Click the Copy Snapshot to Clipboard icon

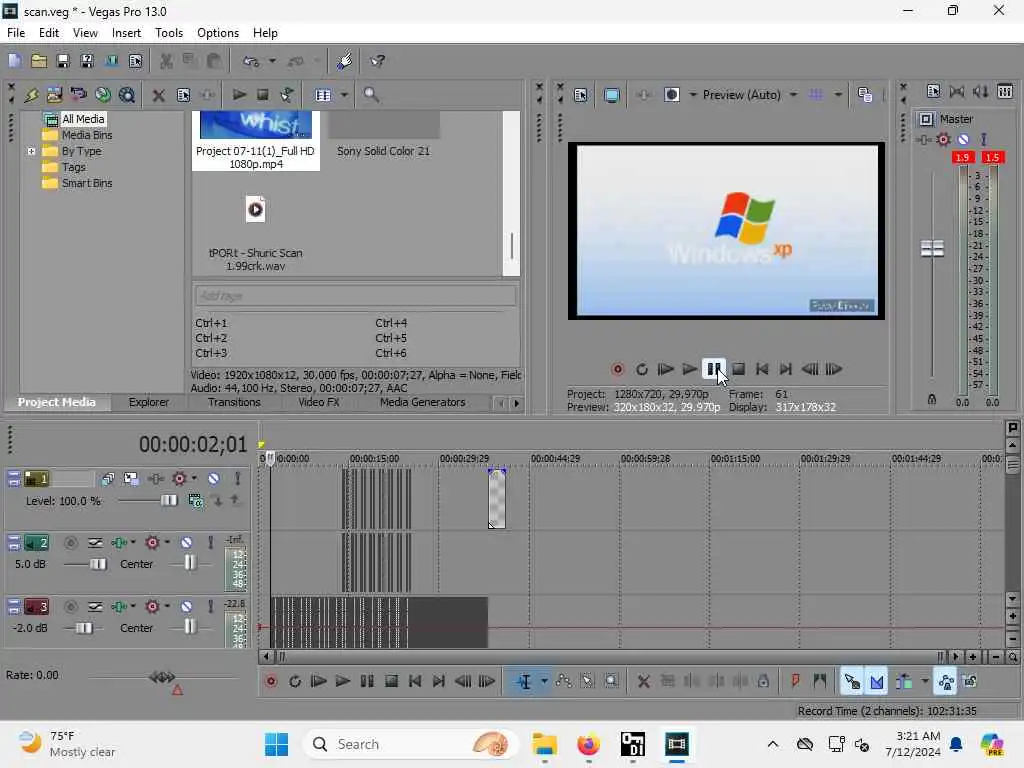click(865, 95)
